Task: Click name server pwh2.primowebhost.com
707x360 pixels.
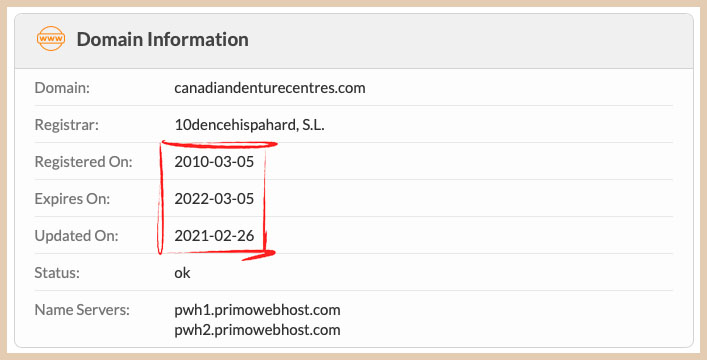Action: point(257,330)
